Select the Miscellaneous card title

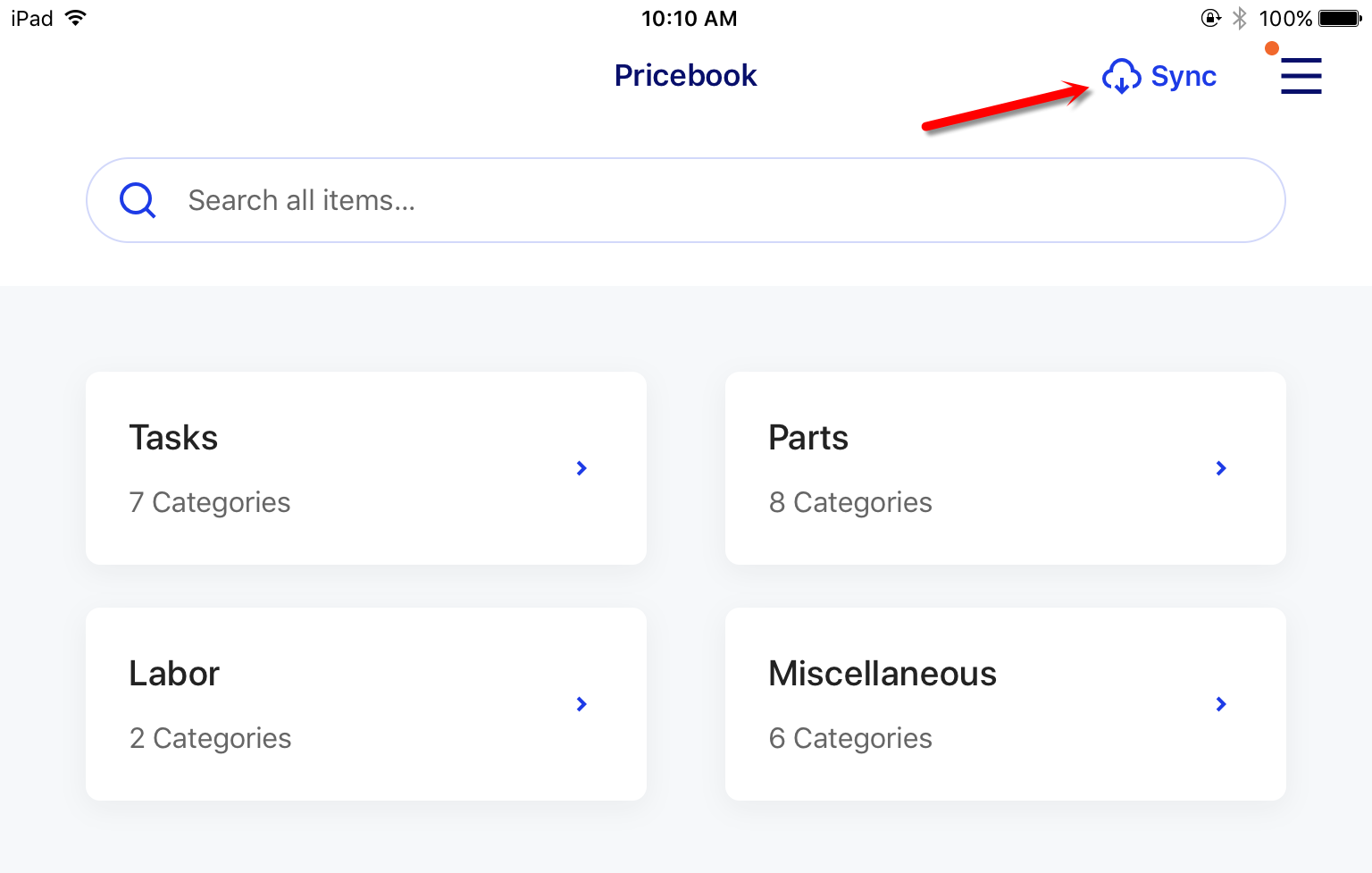[883, 674]
